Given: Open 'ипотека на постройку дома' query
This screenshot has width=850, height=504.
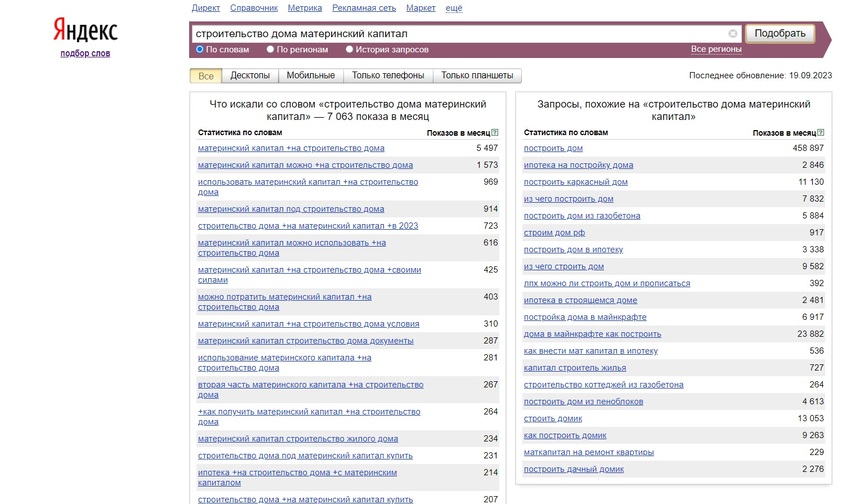Looking at the screenshot, I should (578, 165).
